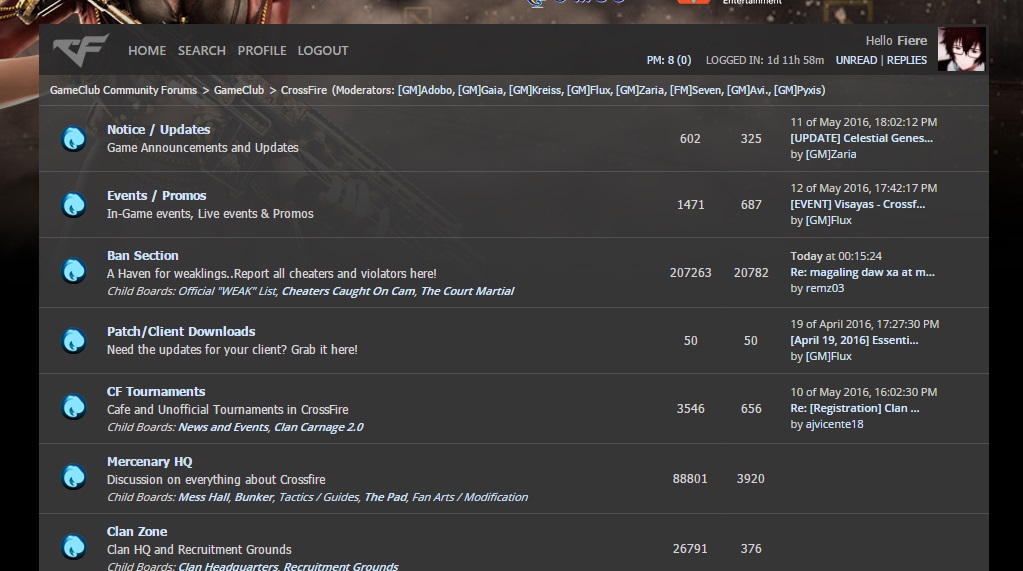1023x571 pixels.
Task: Open the Clan Zone board
Action: [137, 531]
